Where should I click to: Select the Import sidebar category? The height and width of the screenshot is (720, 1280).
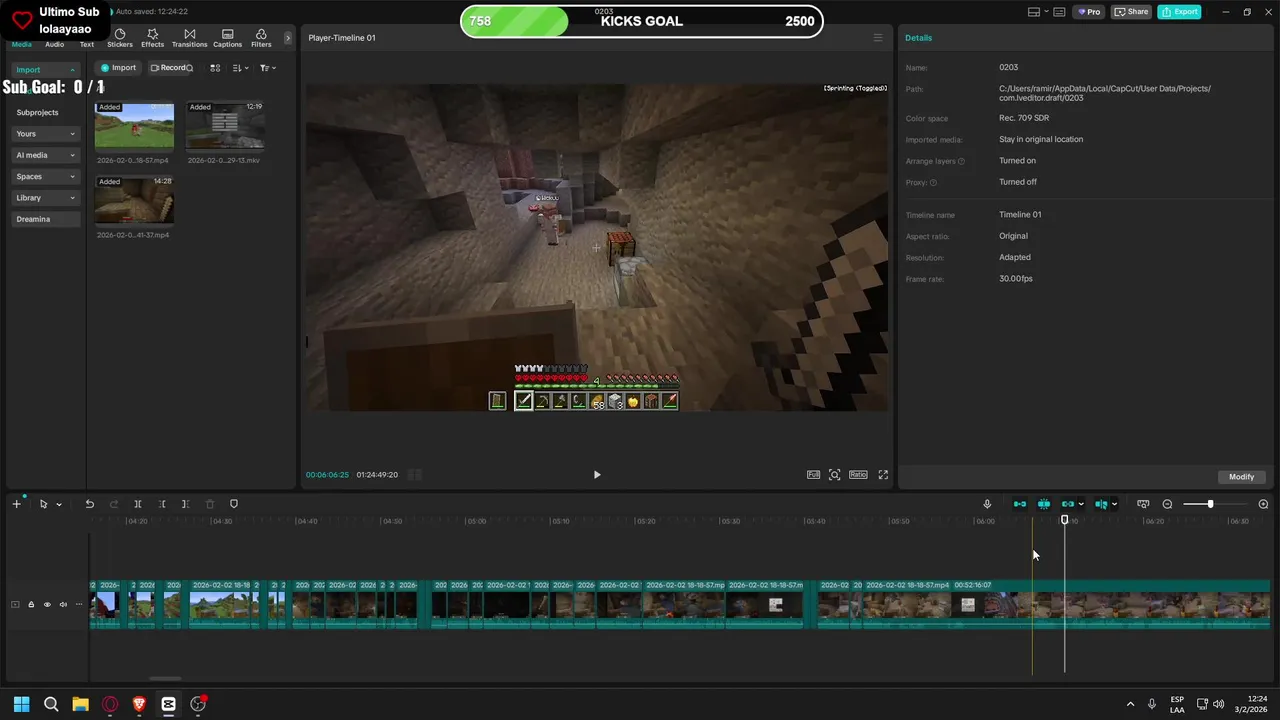(x=45, y=70)
